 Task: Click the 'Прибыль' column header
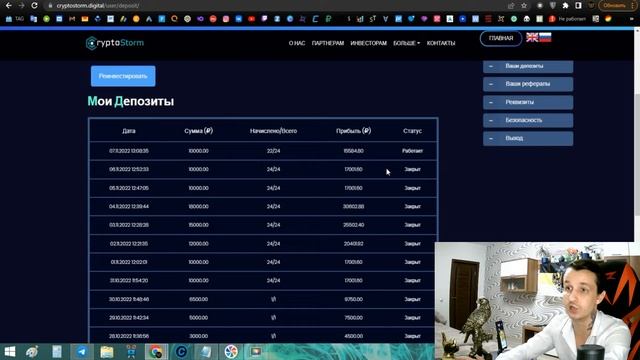[x=353, y=131]
